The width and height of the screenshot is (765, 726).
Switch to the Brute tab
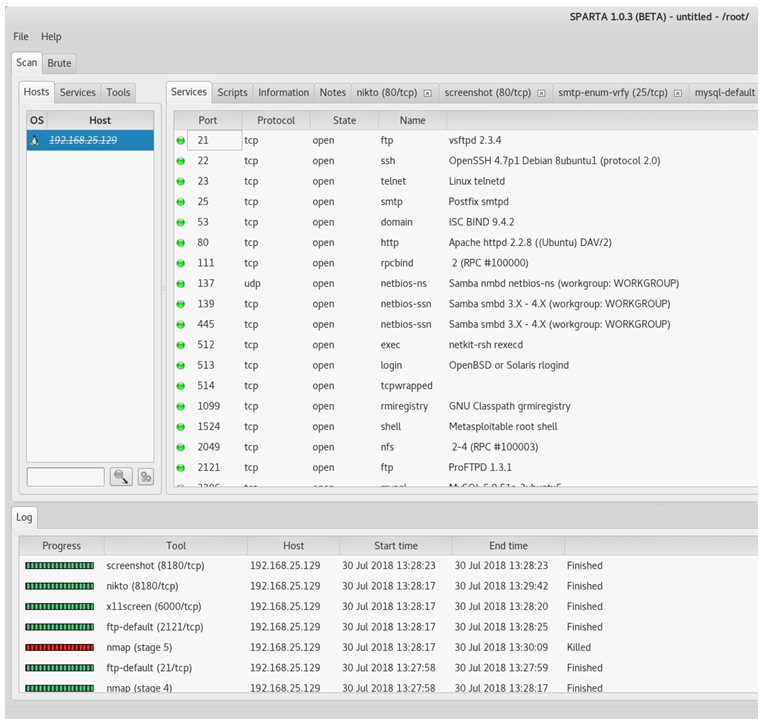pyautogui.click(x=60, y=63)
